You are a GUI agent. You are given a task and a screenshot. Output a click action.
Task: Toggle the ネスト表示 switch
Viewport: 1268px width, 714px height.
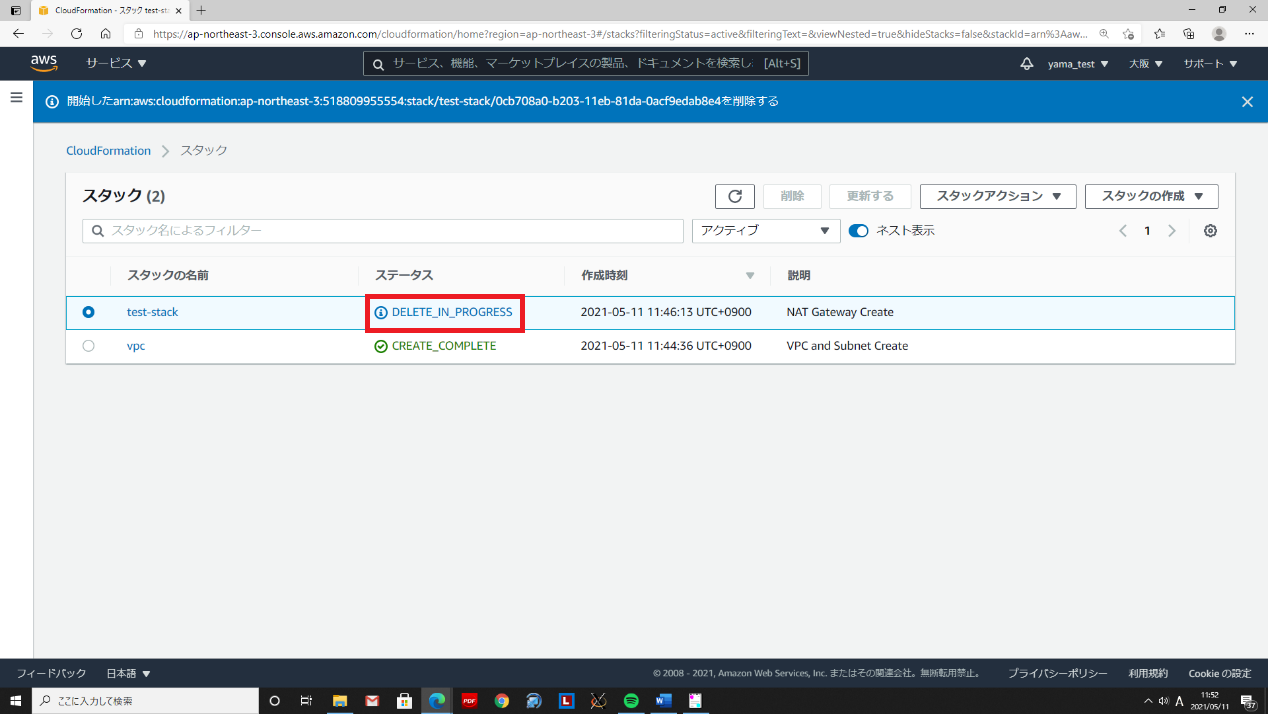point(858,231)
